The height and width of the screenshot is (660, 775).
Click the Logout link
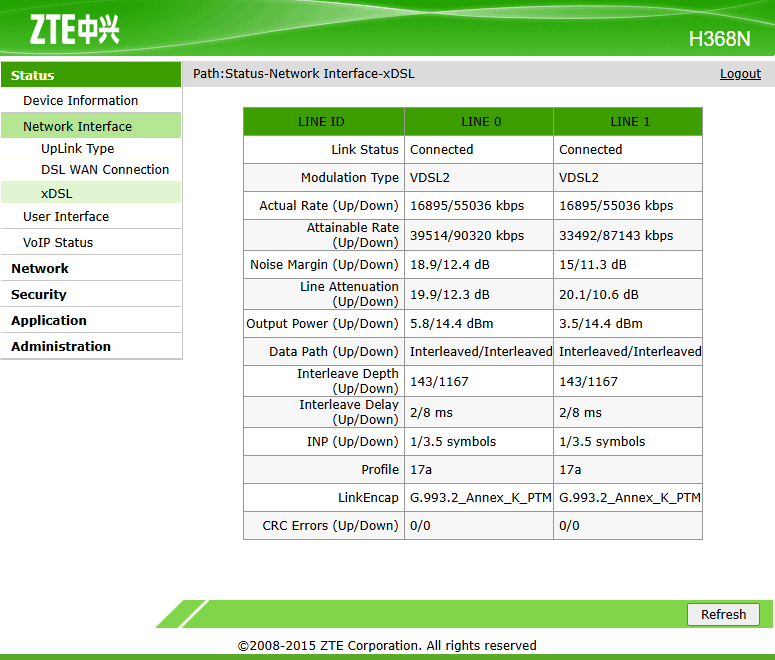click(x=740, y=74)
